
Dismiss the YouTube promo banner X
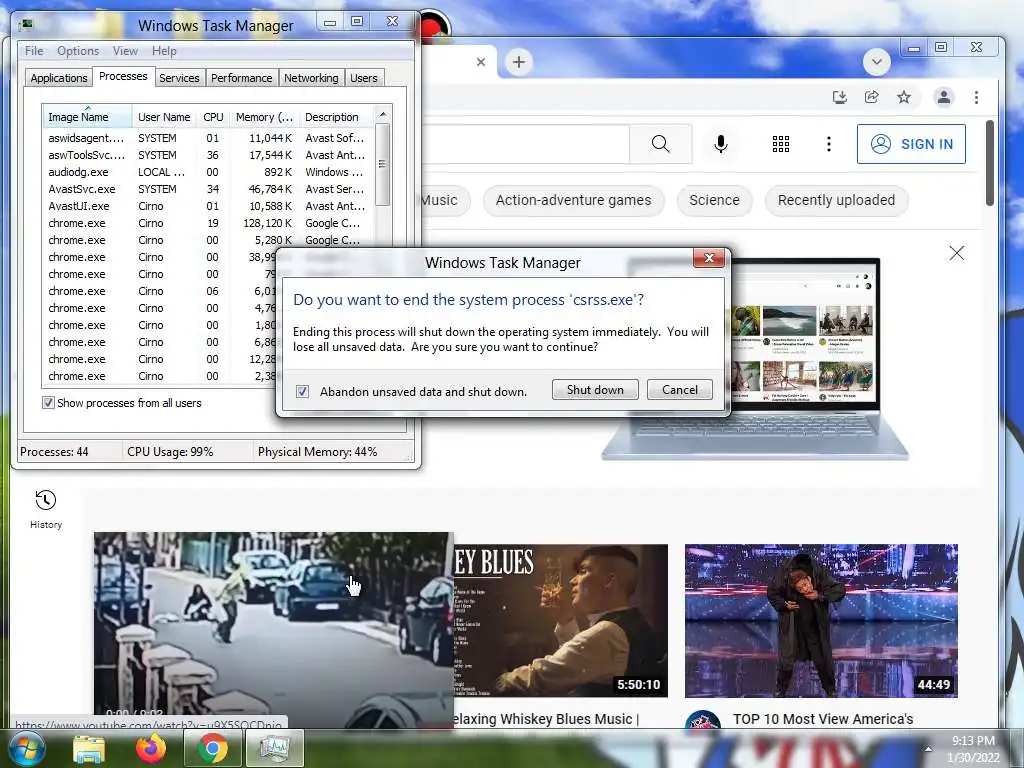[957, 253]
